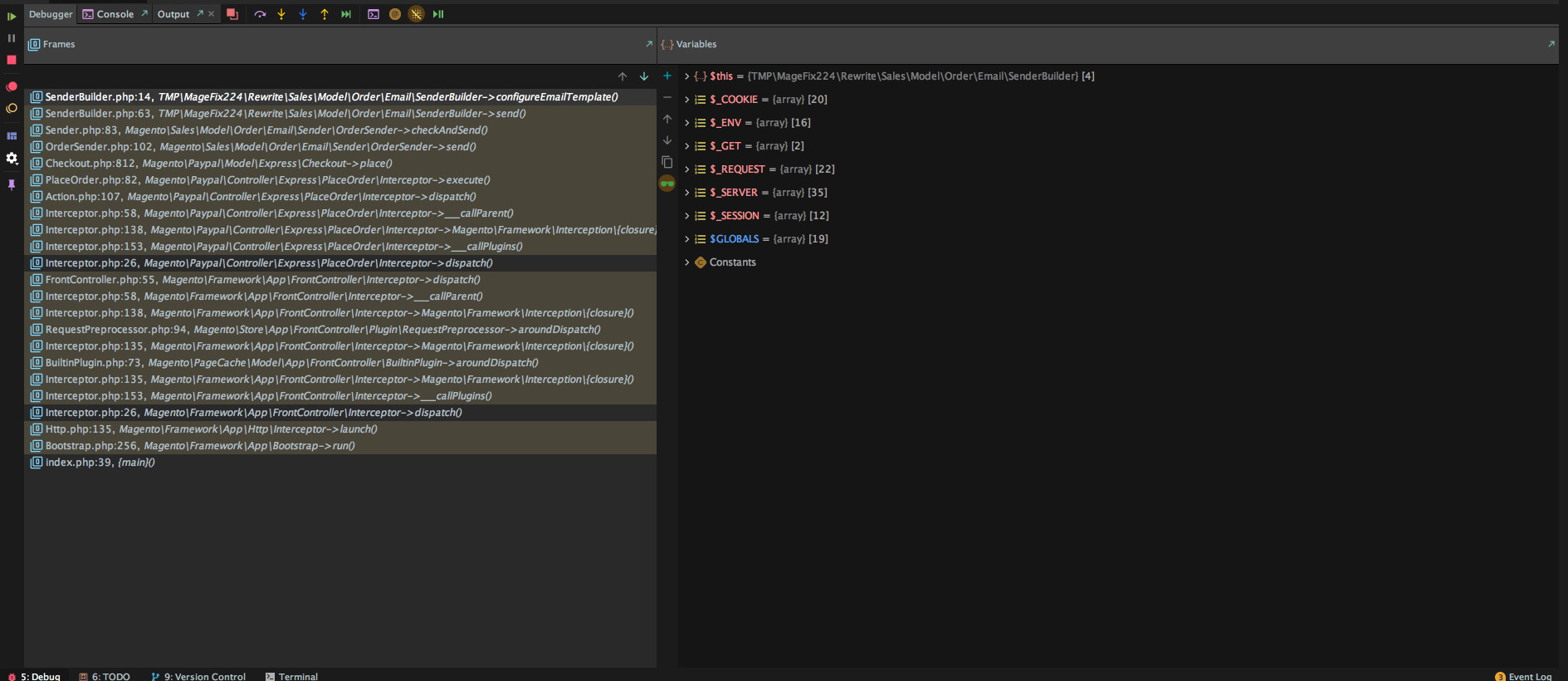
Task: Select the next frame with the down arrow
Action: [644, 76]
